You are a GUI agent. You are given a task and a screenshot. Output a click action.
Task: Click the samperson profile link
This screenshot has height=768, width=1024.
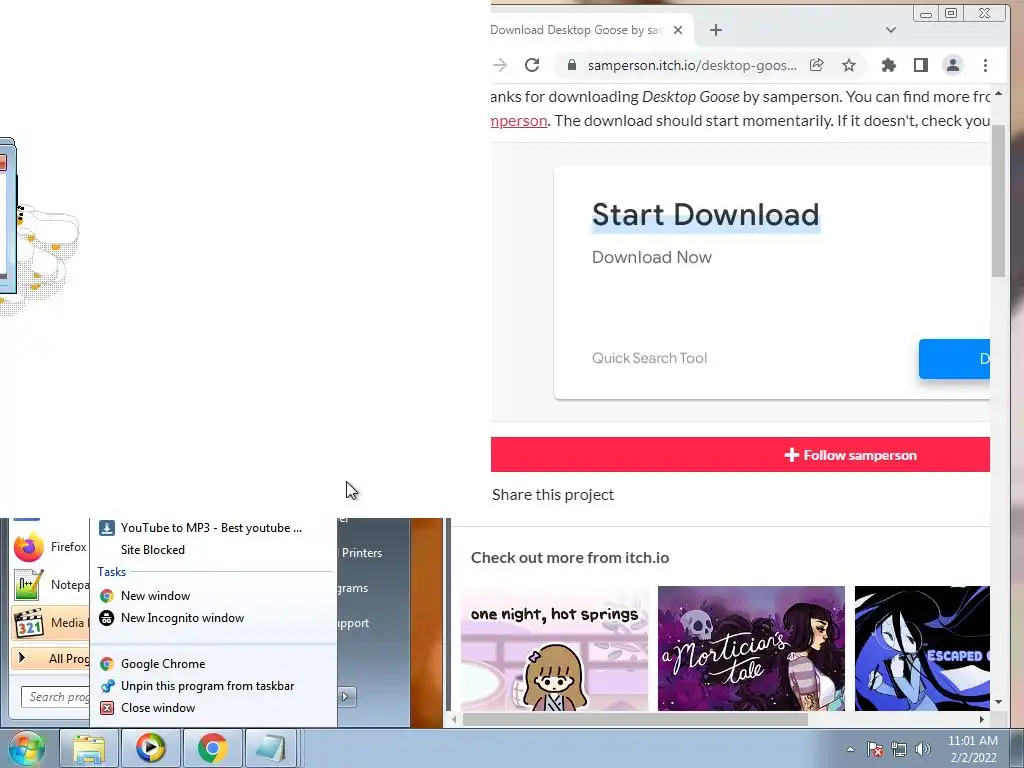click(x=519, y=121)
